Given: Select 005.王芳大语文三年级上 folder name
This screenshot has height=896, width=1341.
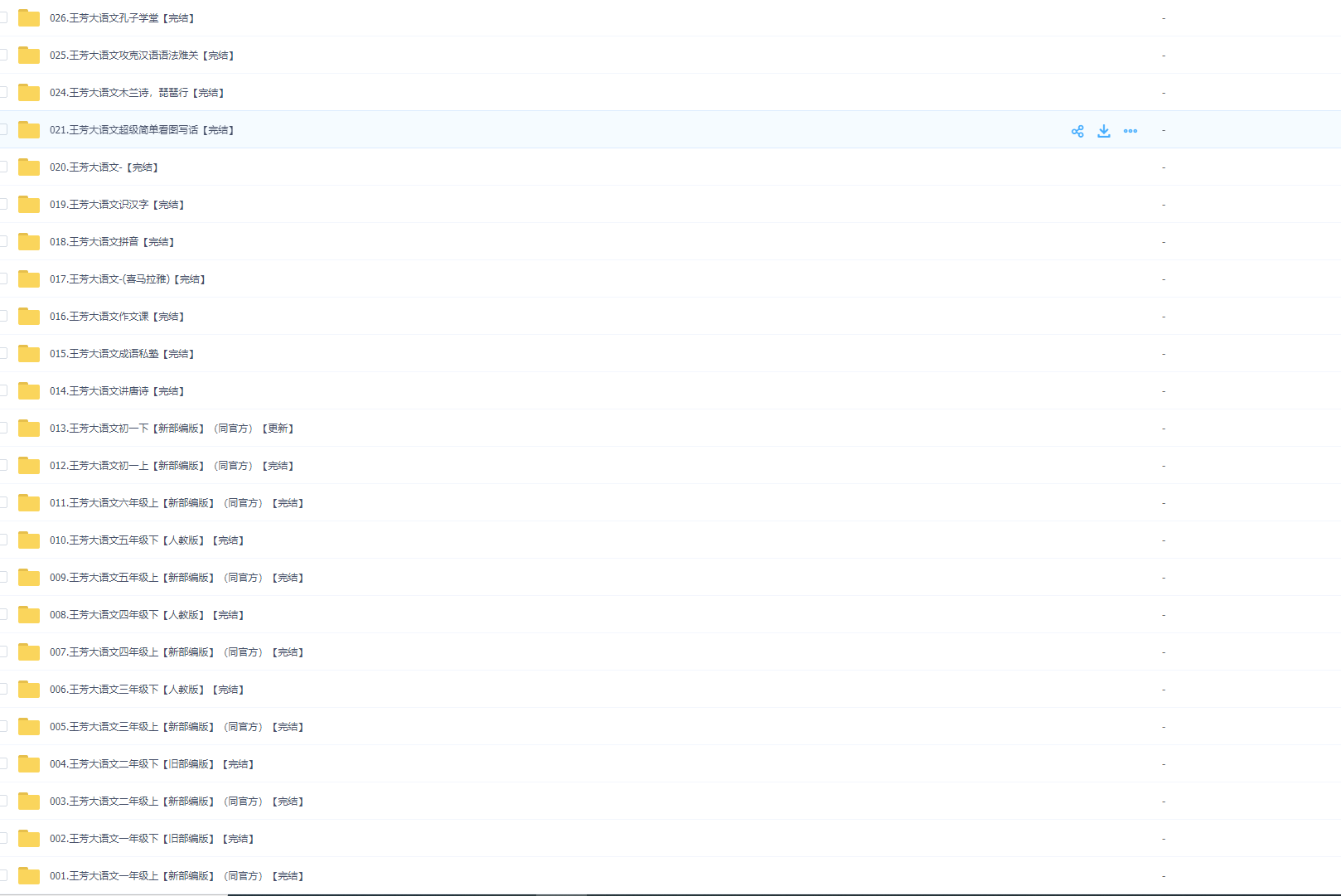Looking at the screenshot, I should tap(177, 726).
